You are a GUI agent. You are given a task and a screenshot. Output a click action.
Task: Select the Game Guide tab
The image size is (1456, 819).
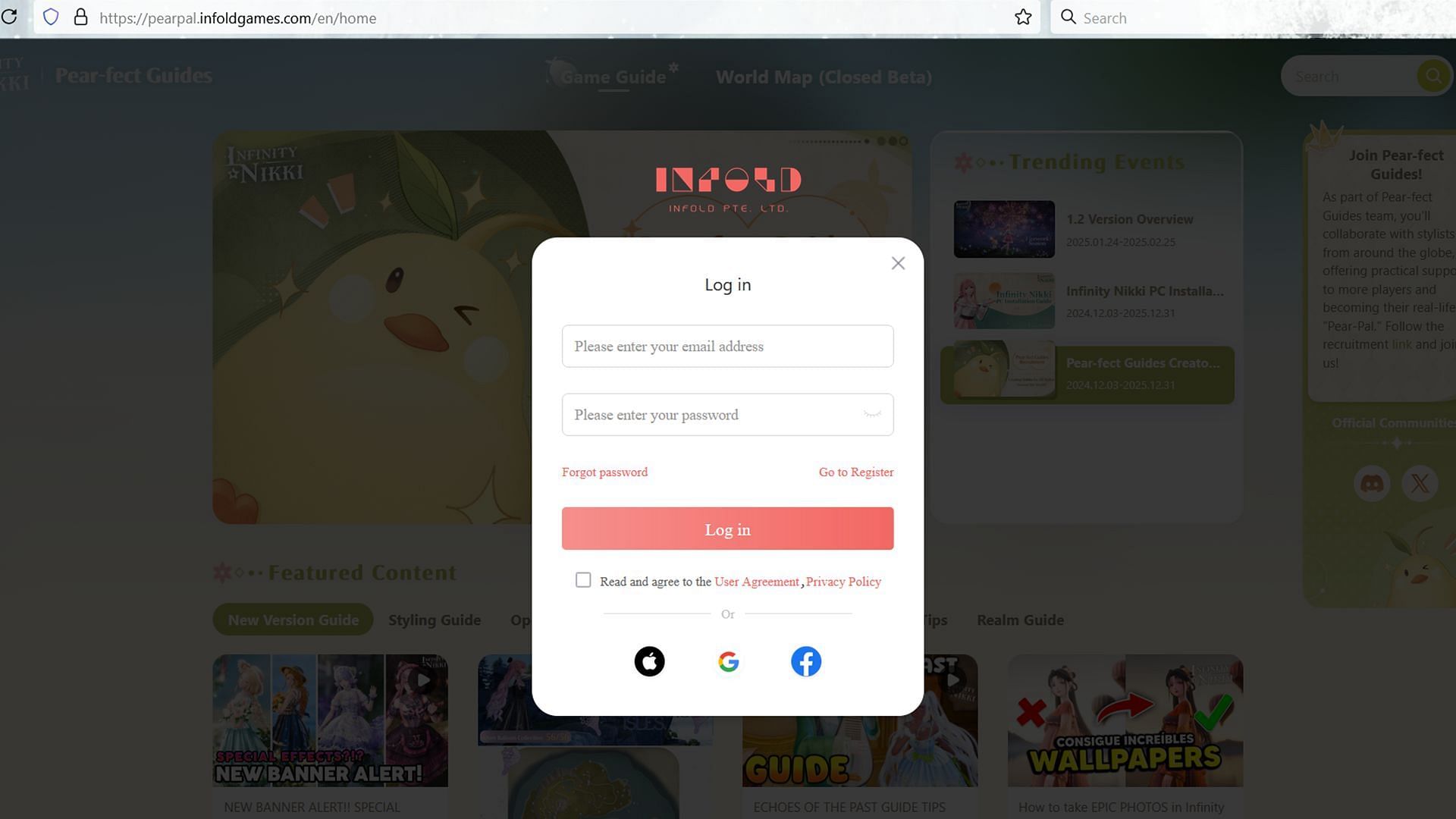tap(613, 76)
